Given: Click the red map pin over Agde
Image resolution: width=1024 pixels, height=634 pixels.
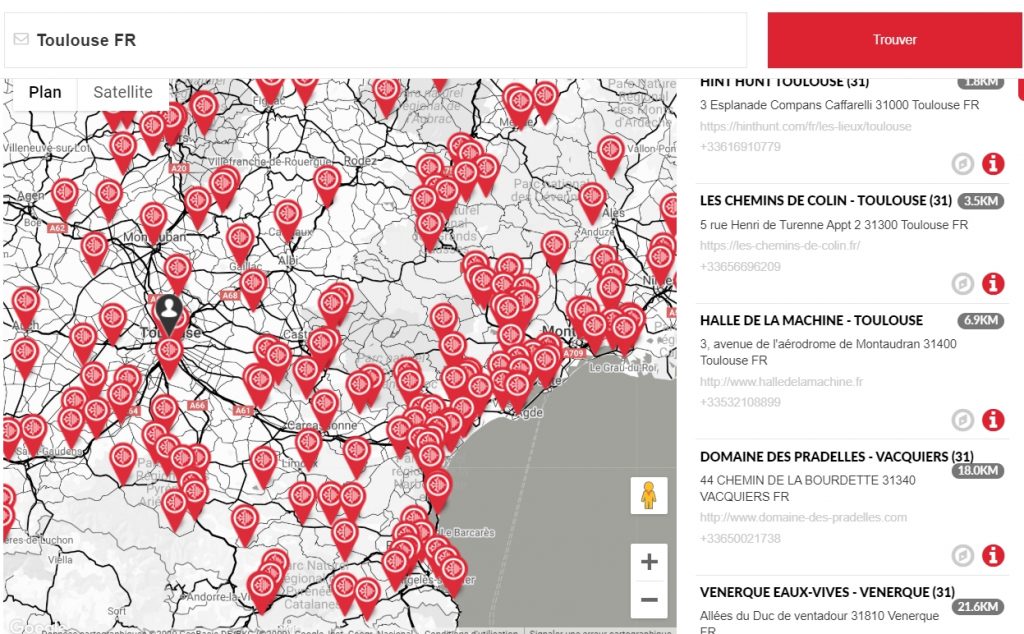Looking at the screenshot, I should click(x=517, y=392).
